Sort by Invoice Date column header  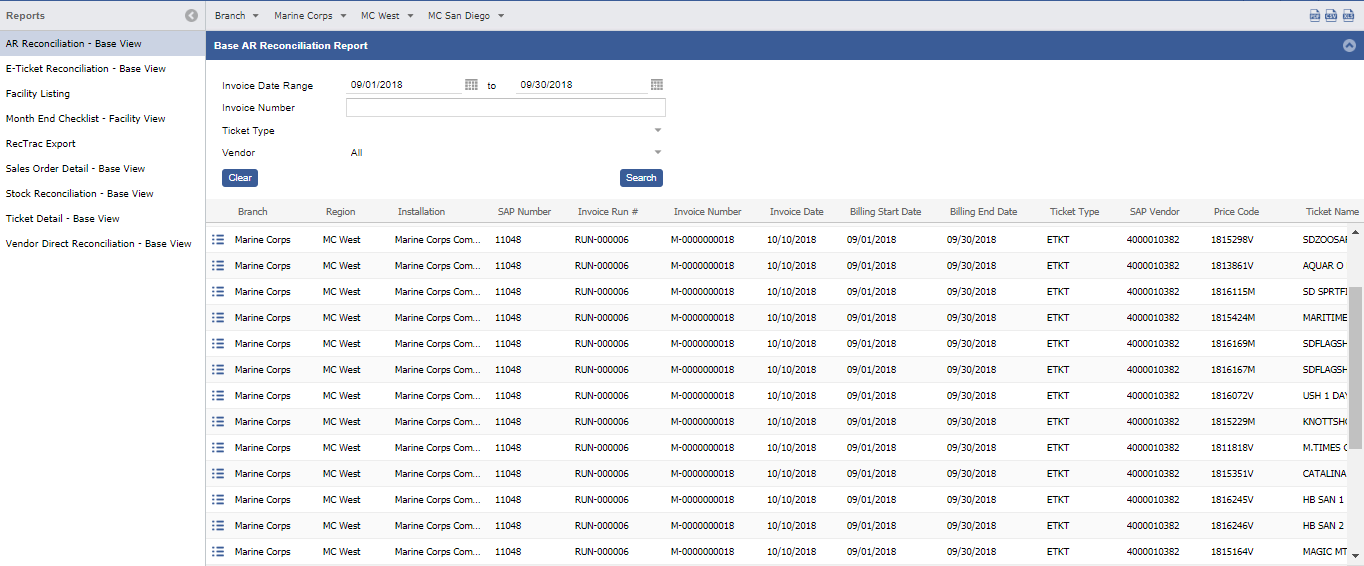pyautogui.click(x=796, y=212)
